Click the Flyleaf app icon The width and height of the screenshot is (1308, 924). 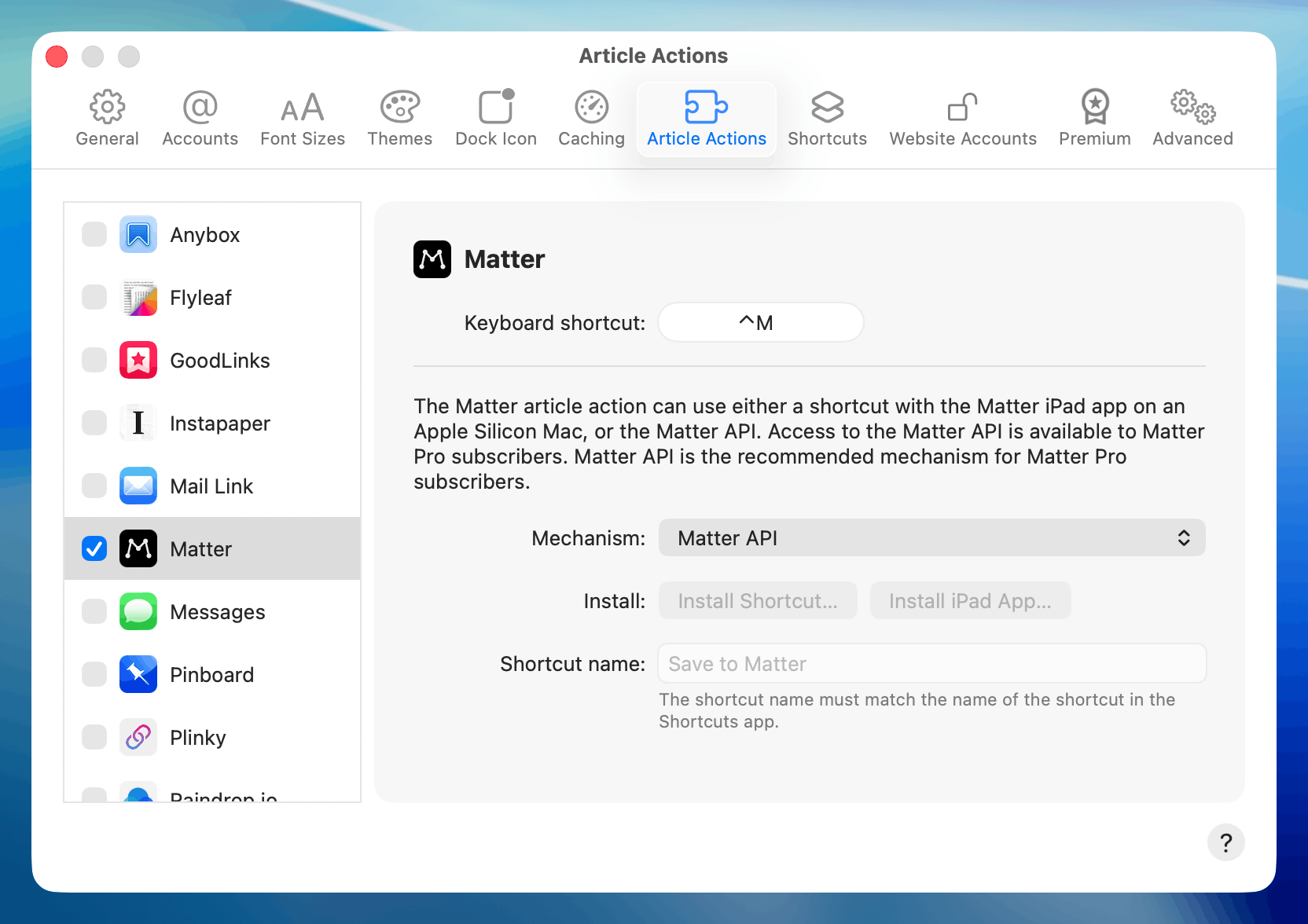(x=138, y=297)
